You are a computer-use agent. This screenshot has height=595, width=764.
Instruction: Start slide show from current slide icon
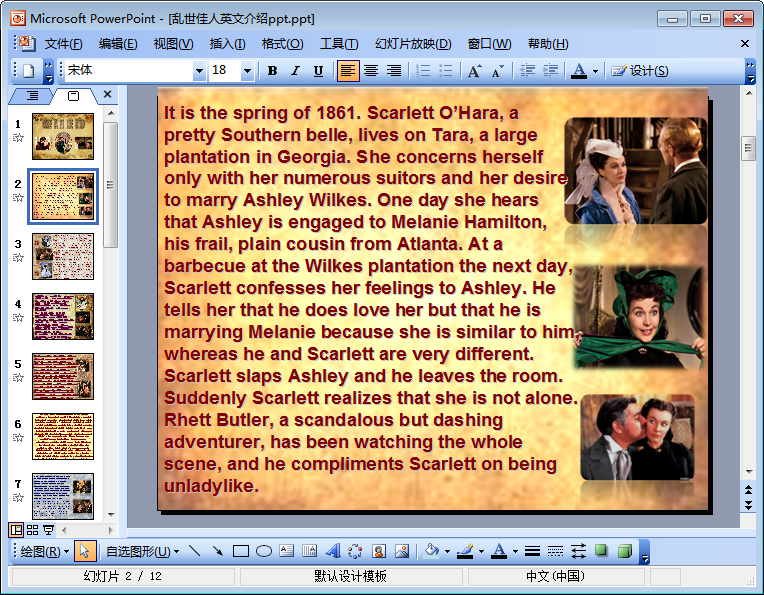(49, 530)
